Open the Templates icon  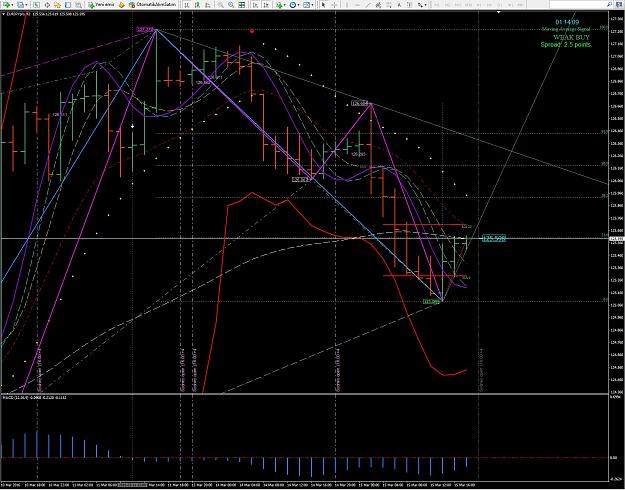point(306,5)
